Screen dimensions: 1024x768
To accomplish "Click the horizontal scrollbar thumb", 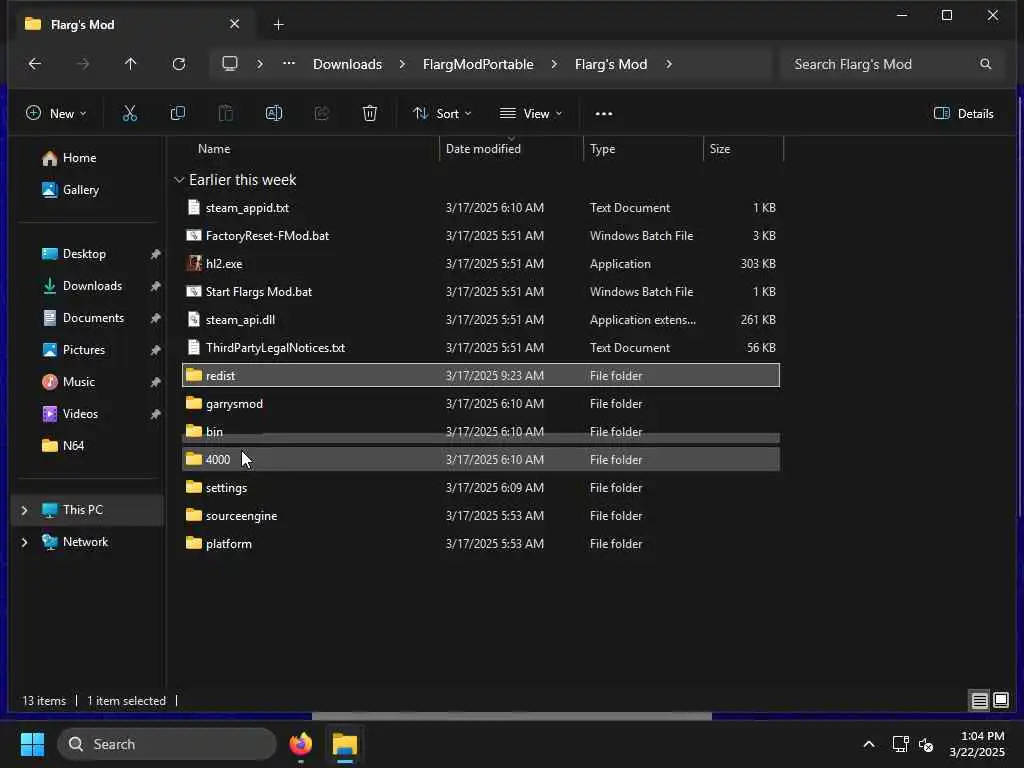I will 511,716.
